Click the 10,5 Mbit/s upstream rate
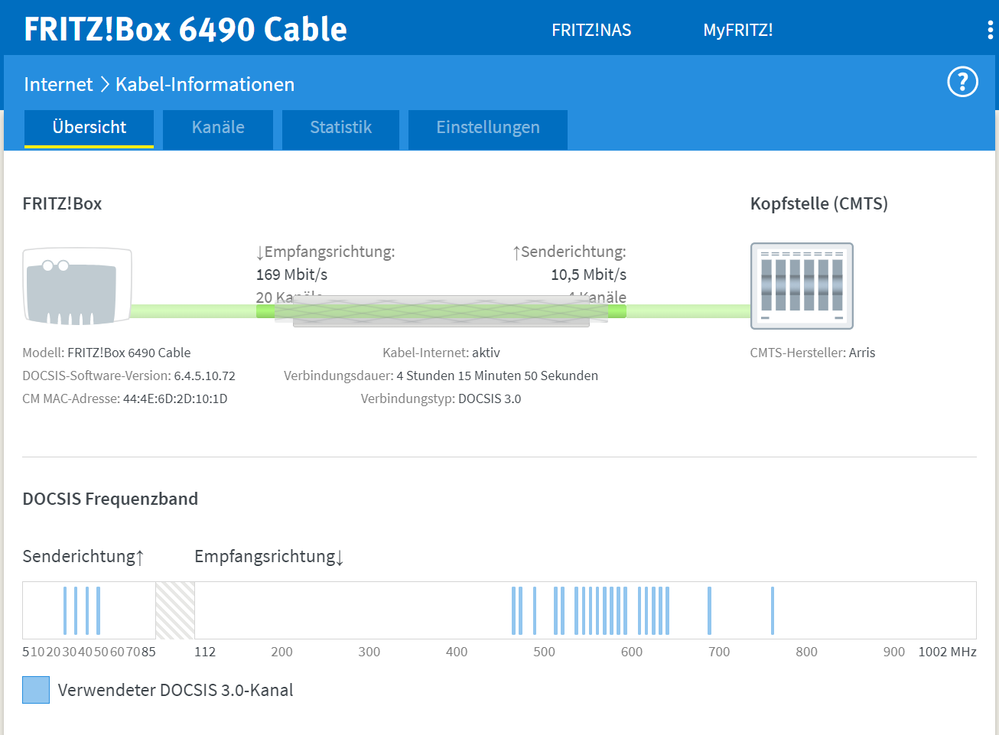The width and height of the screenshot is (999, 735). 589,275
